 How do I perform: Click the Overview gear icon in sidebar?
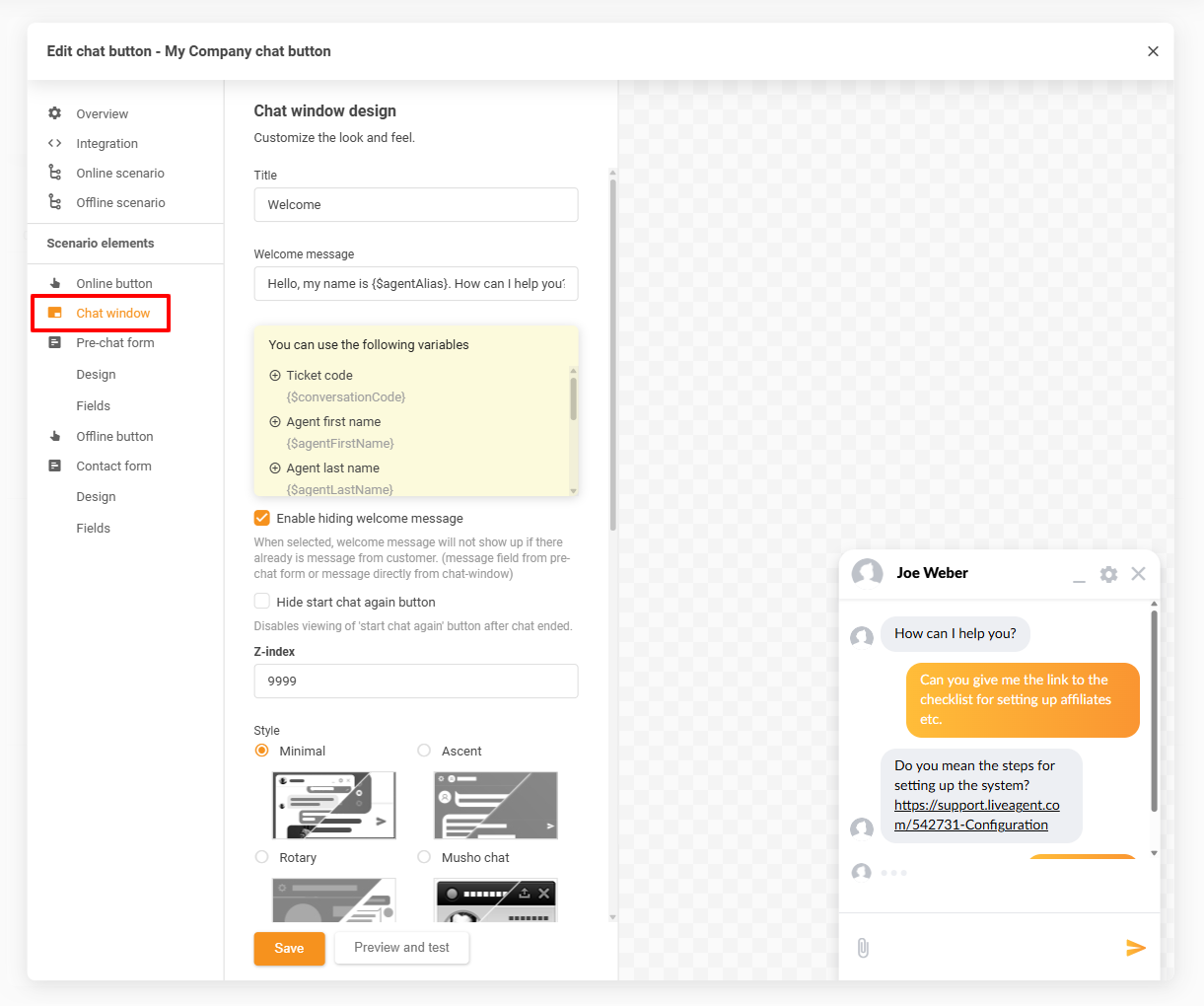click(55, 113)
